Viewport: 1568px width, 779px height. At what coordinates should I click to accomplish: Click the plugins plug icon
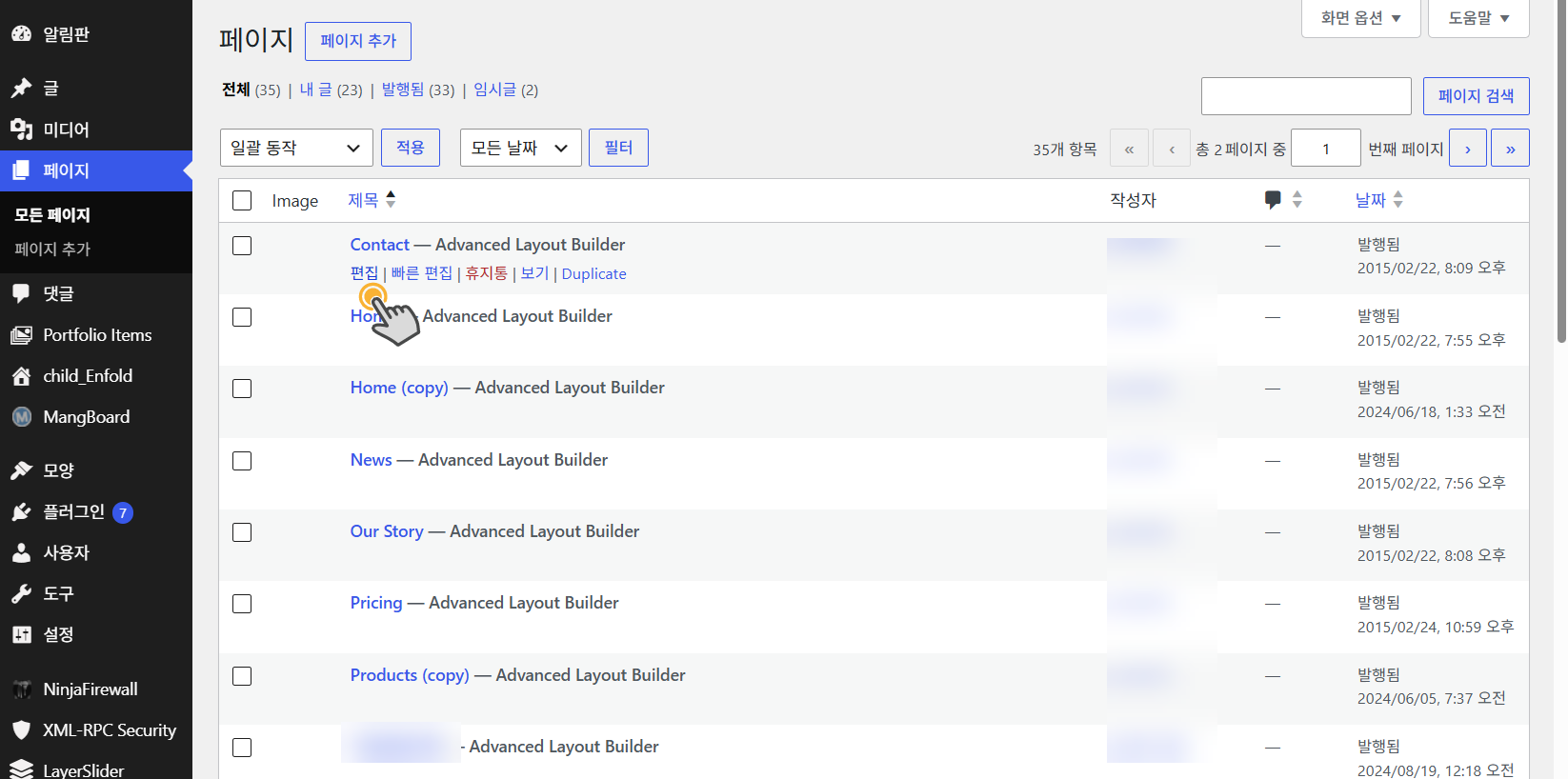point(21,511)
